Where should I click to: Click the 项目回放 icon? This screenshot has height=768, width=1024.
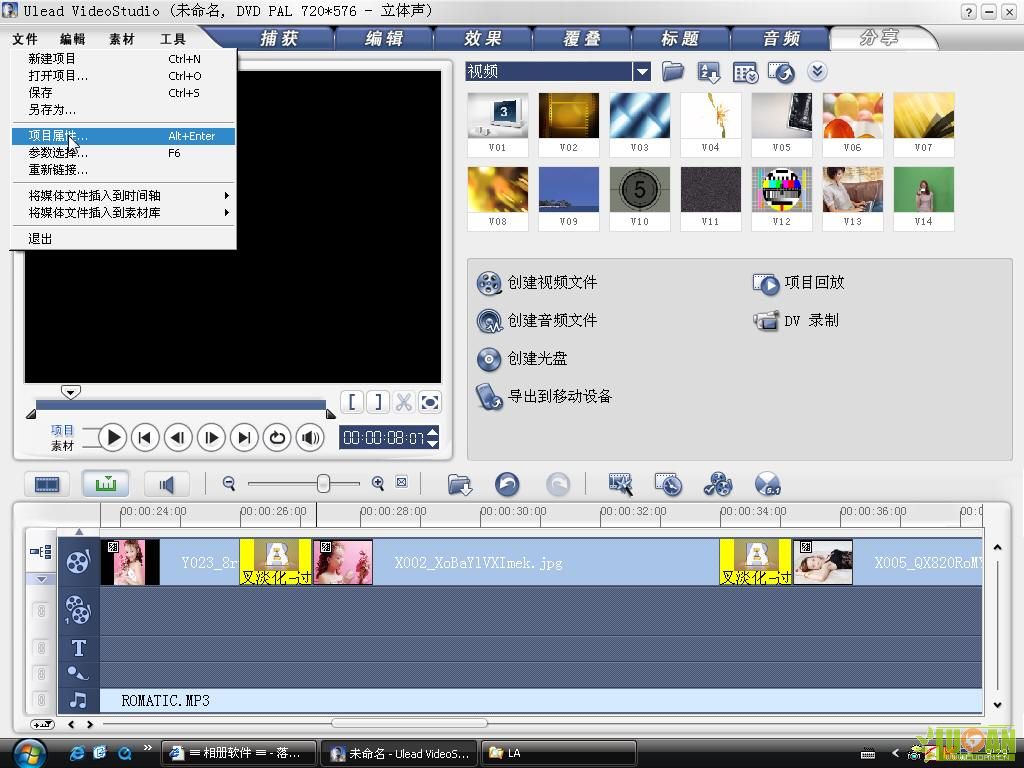[766, 283]
